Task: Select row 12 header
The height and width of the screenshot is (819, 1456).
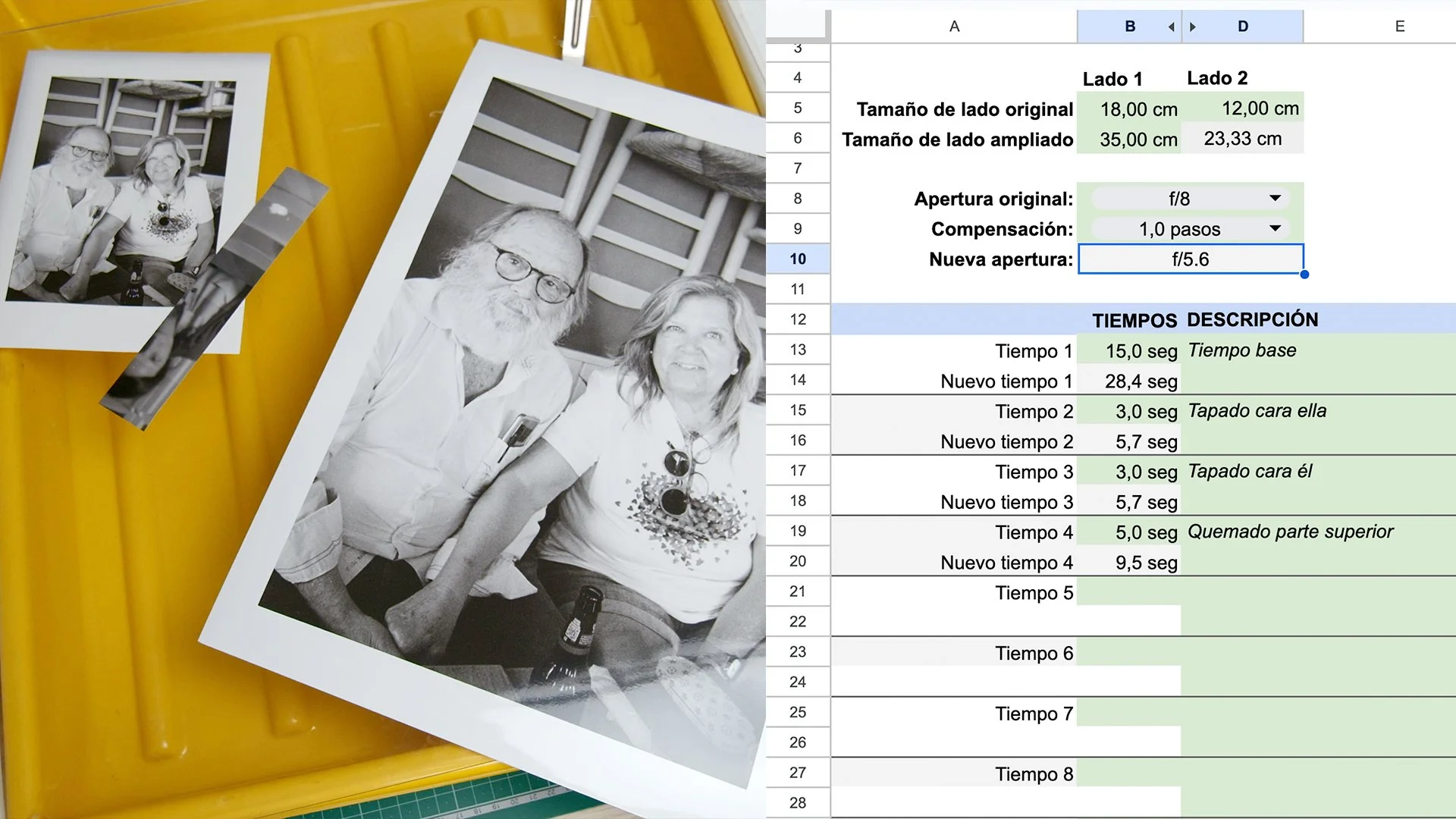Action: pyautogui.click(x=798, y=320)
